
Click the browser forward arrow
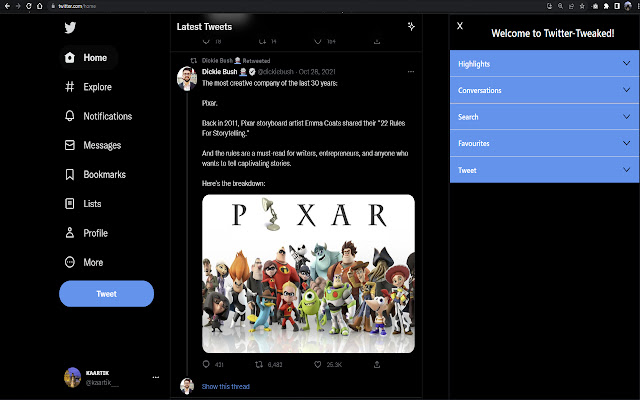point(18,6)
